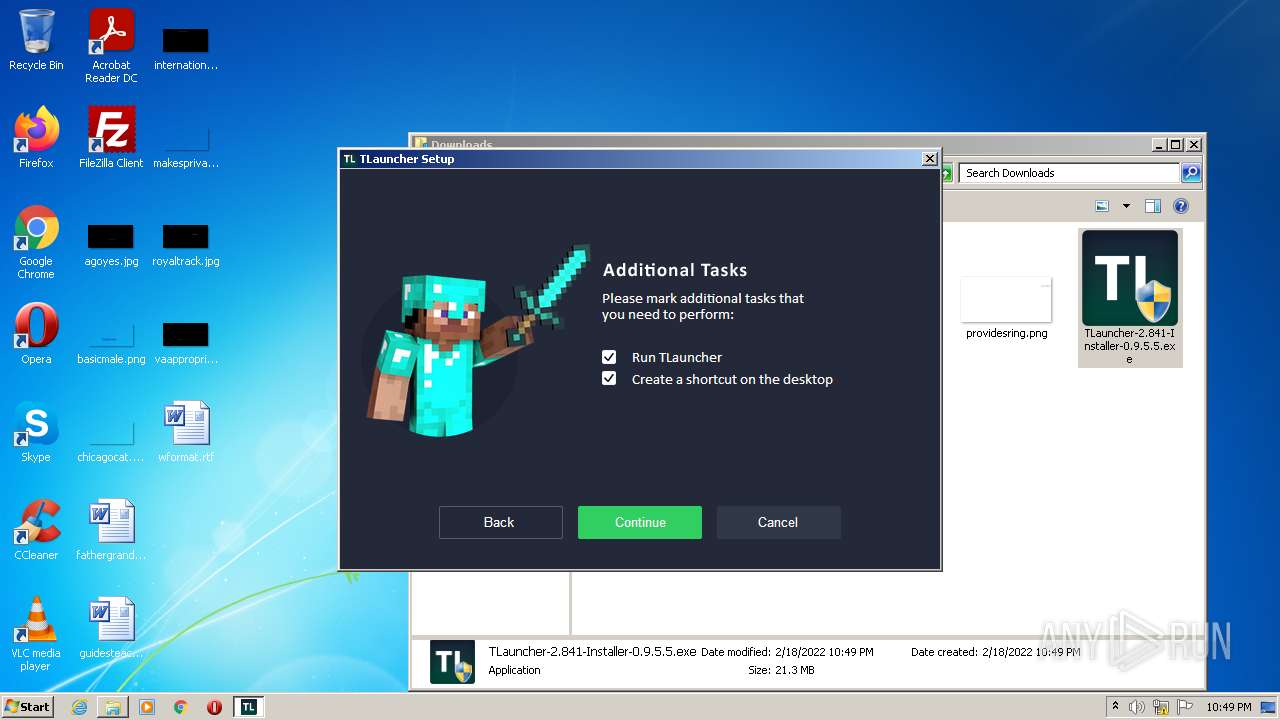Select the agoyes.jpg desktop file
1280x720 pixels.
pyautogui.click(x=111, y=246)
